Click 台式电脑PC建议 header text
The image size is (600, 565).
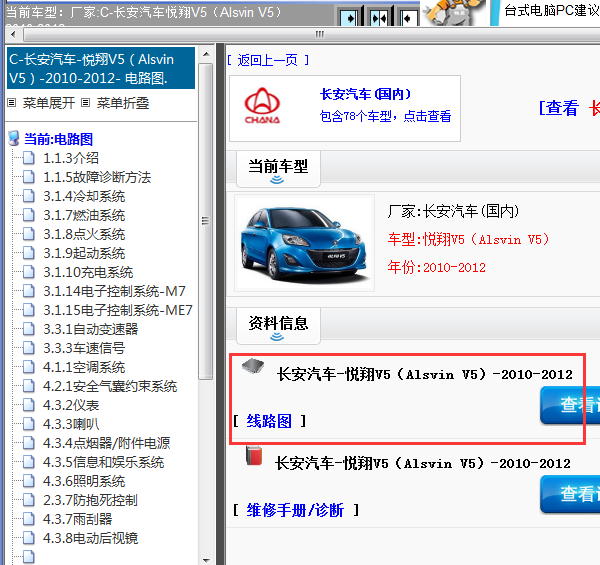[551, 10]
